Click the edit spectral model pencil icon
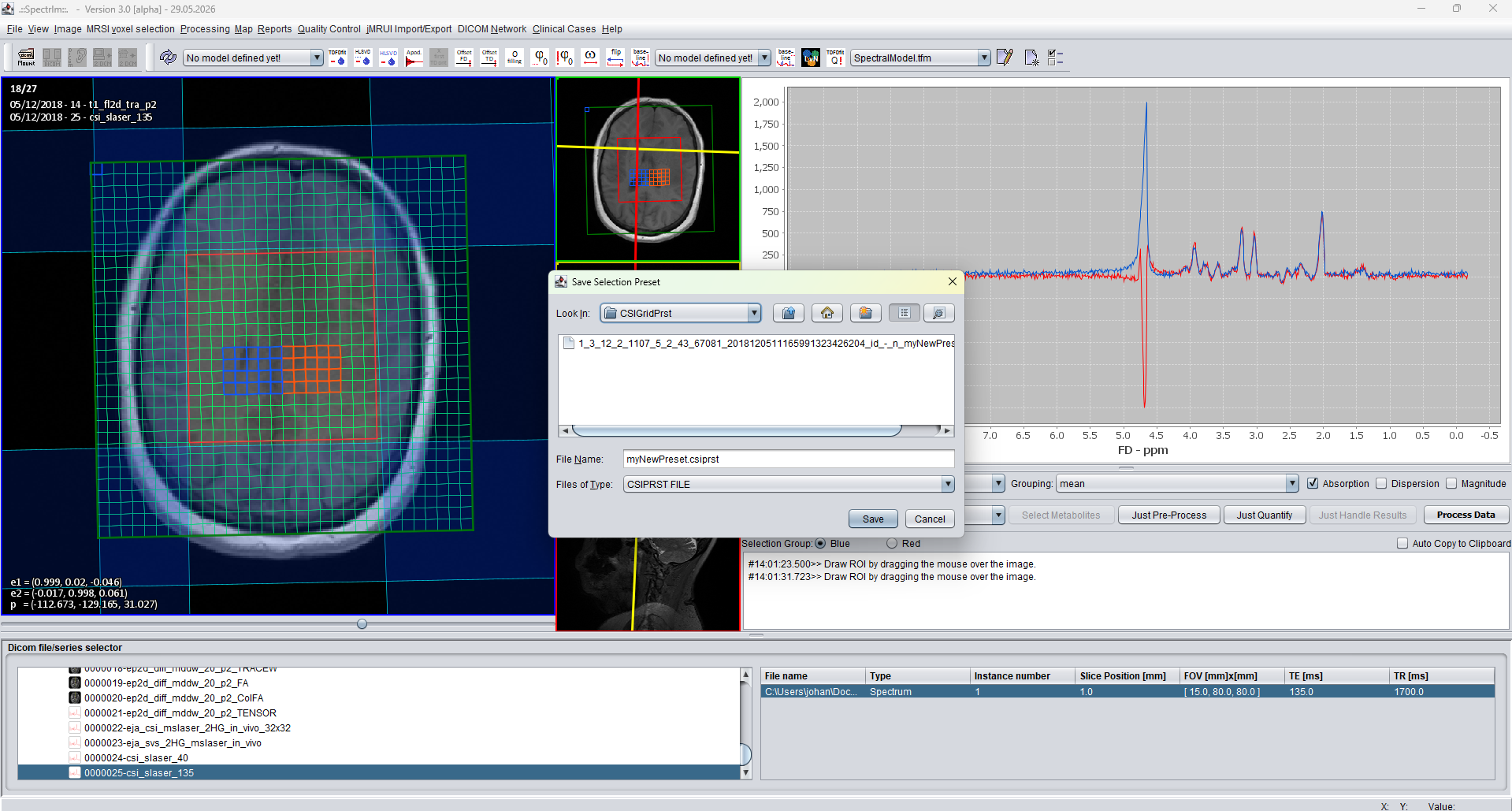1512x811 pixels. 1005,58
